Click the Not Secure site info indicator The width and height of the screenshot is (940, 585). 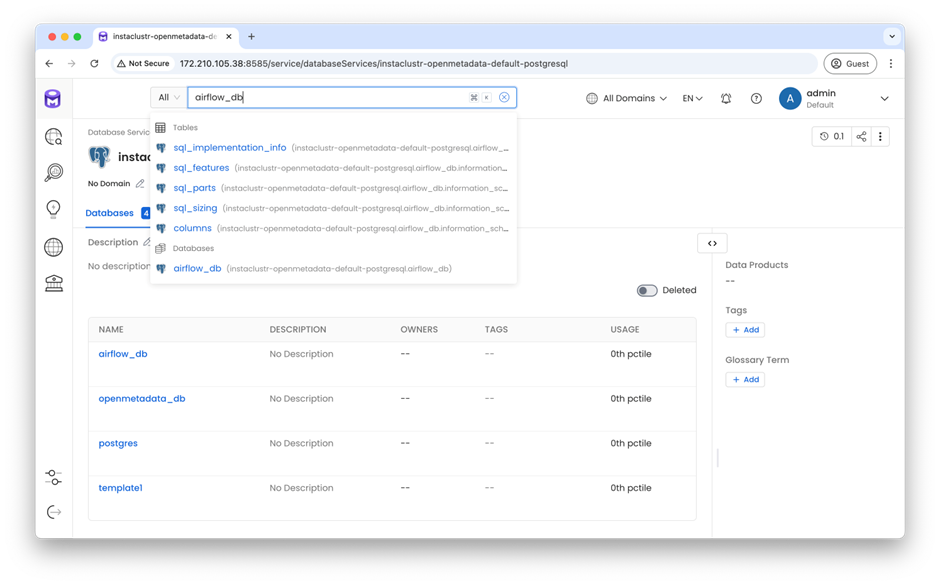pos(143,64)
